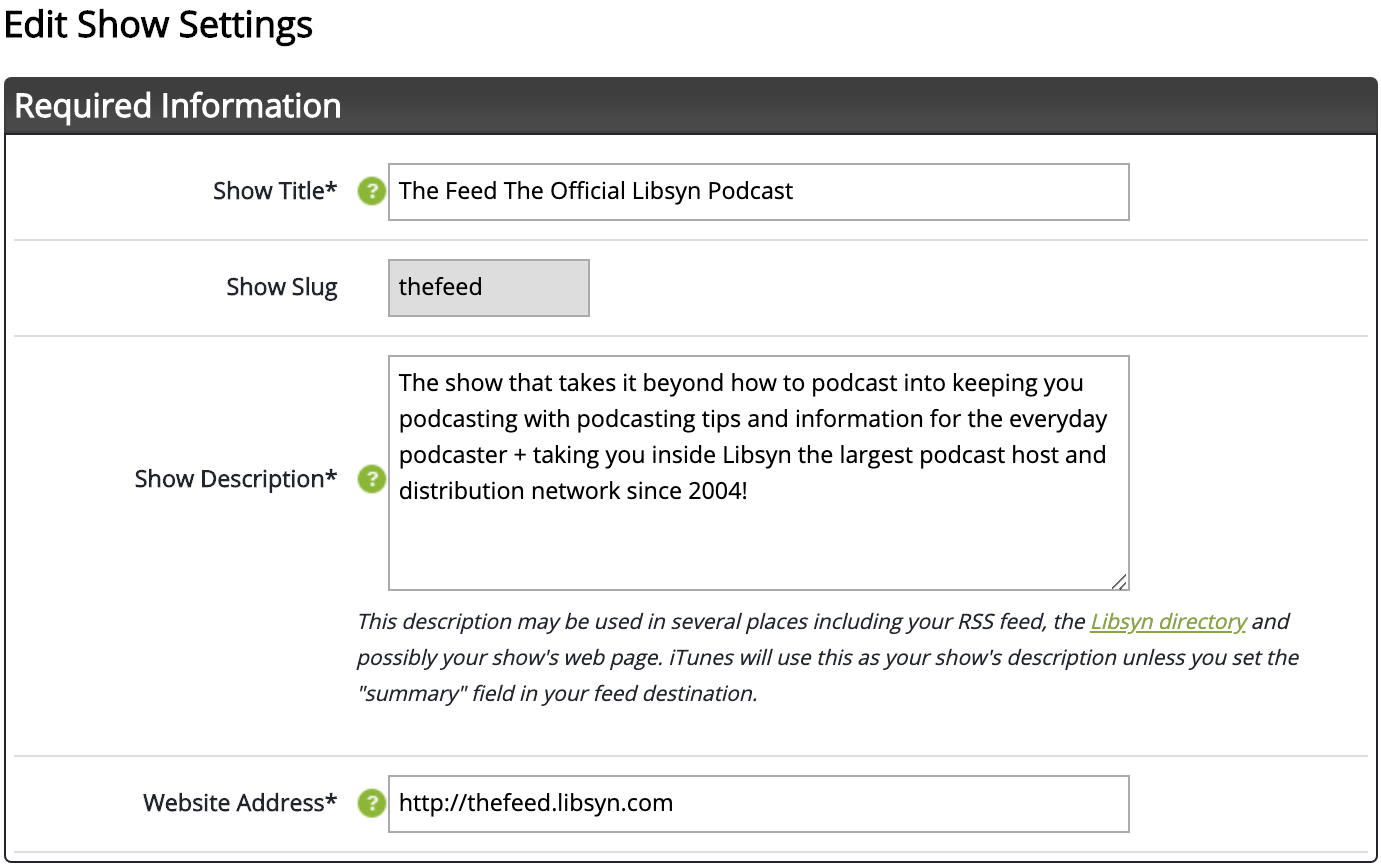Screen dimensions: 1381x866
Task: Click the Show Slug label
Action: pyautogui.click(x=282, y=287)
